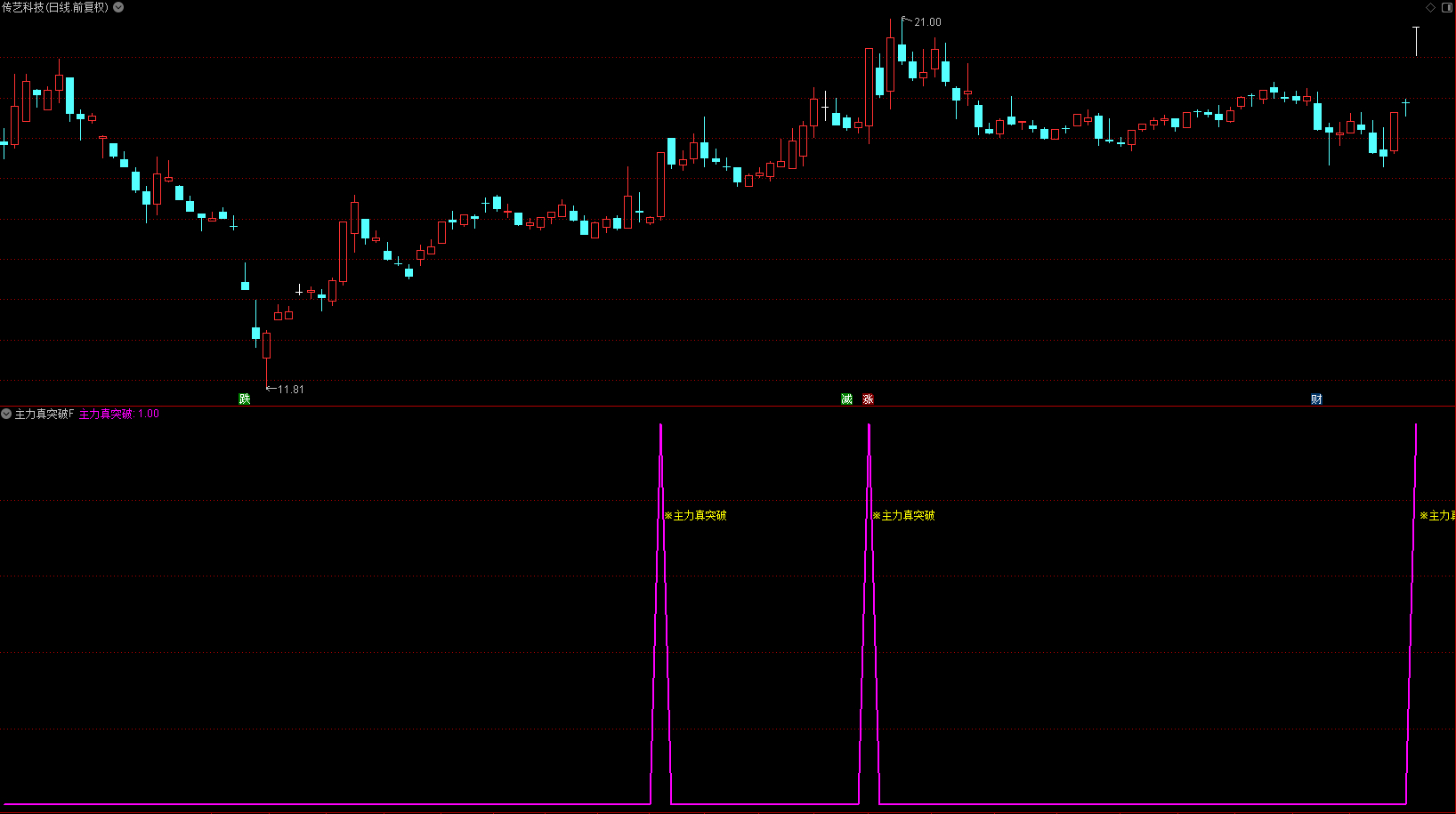Click the 21.00 high price label
1456x814 pixels.
(927, 22)
